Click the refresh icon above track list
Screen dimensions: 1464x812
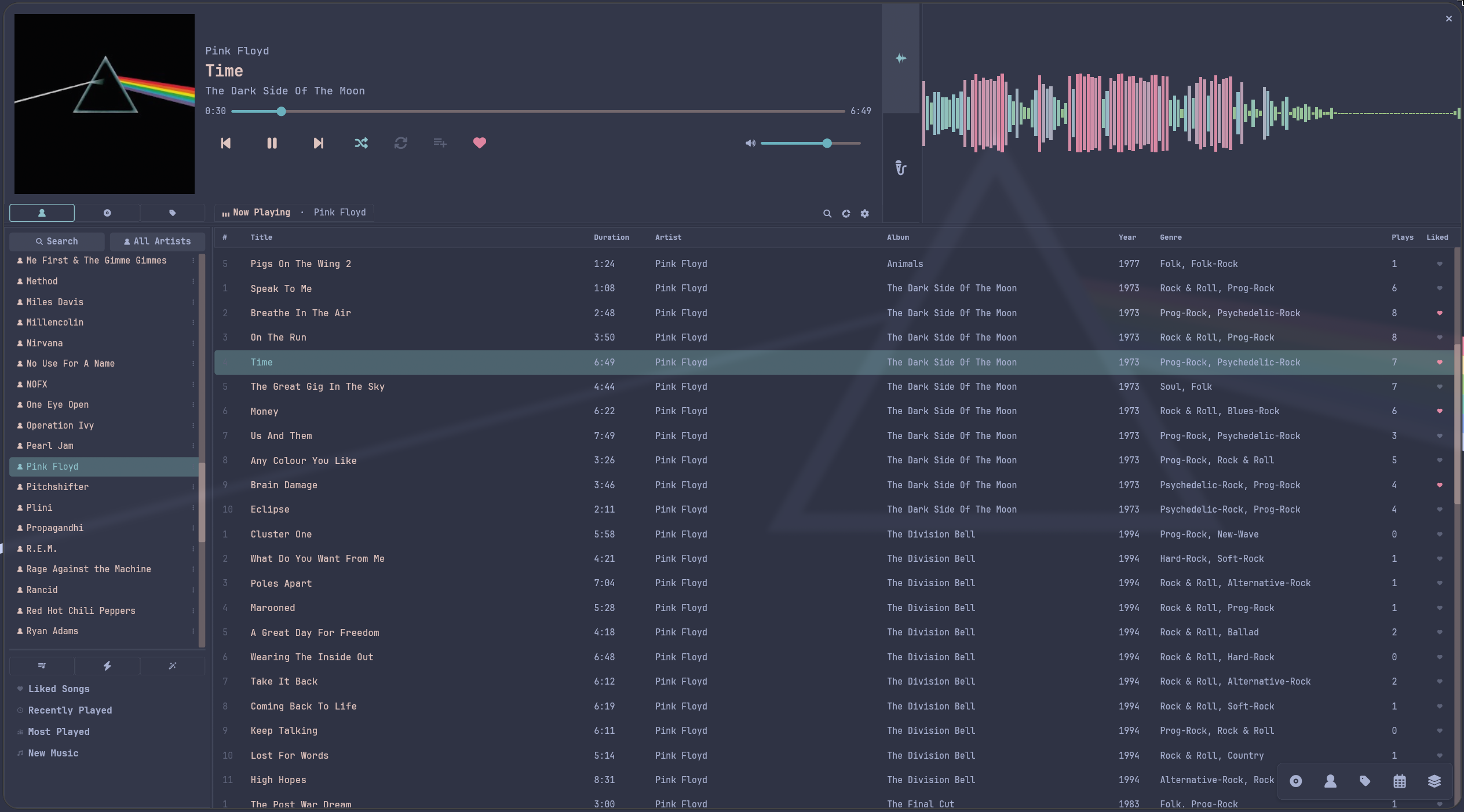point(846,214)
